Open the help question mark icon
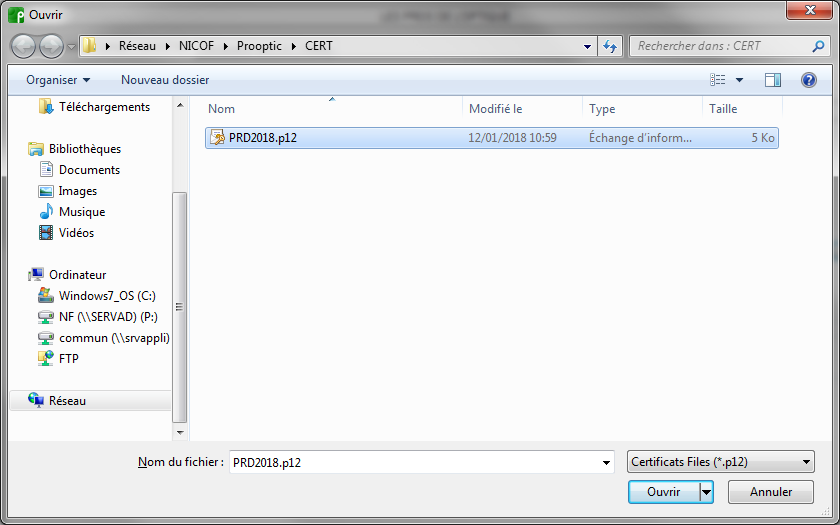Screen dimensions: 840x525 pos(808,80)
